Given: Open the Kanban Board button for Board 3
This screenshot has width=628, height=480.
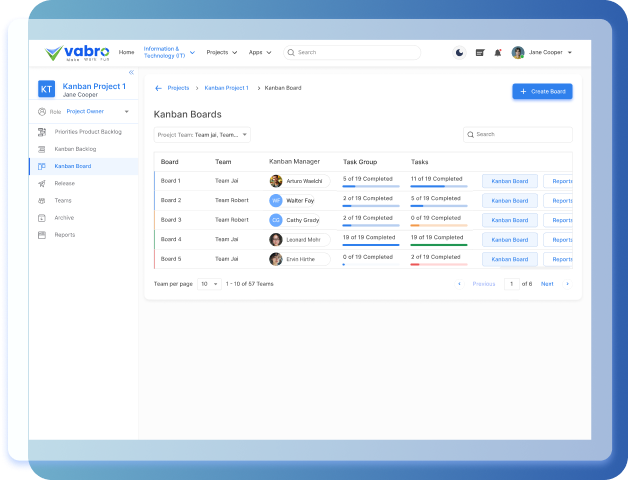Looking at the screenshot, I should click(x=509, y=220).
